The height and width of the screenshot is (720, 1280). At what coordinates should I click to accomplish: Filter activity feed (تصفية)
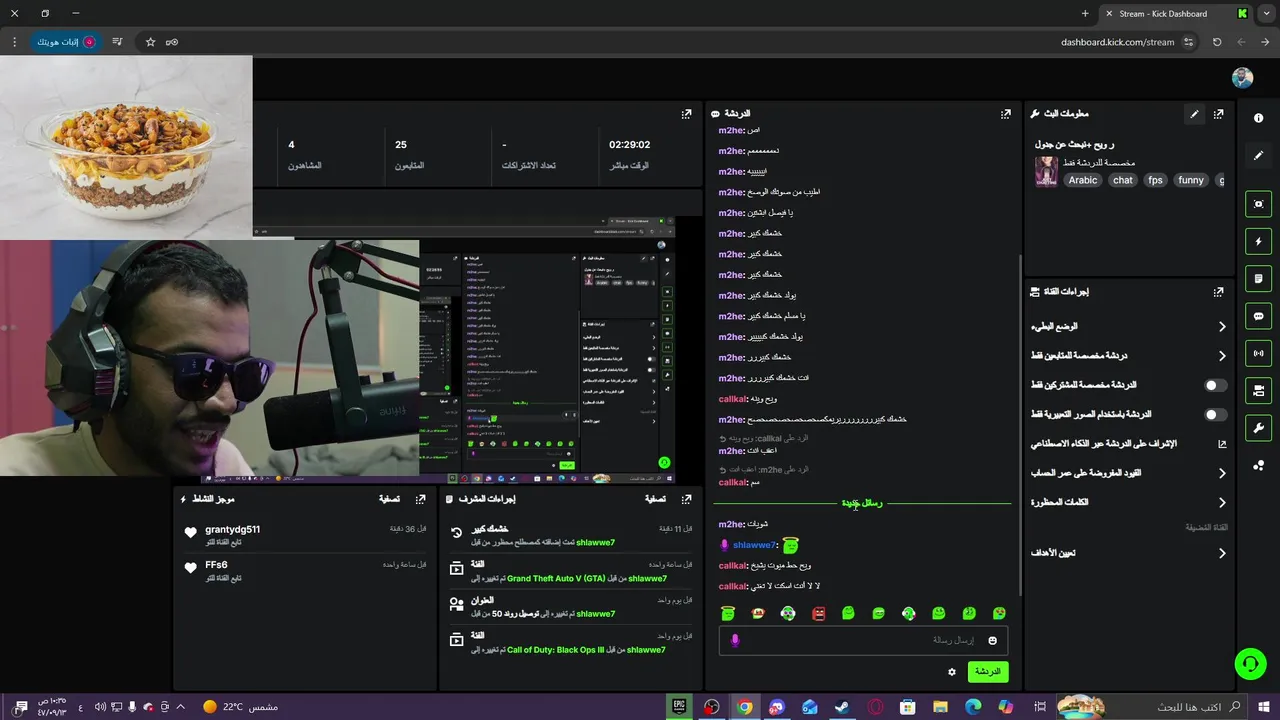point(389,499)
